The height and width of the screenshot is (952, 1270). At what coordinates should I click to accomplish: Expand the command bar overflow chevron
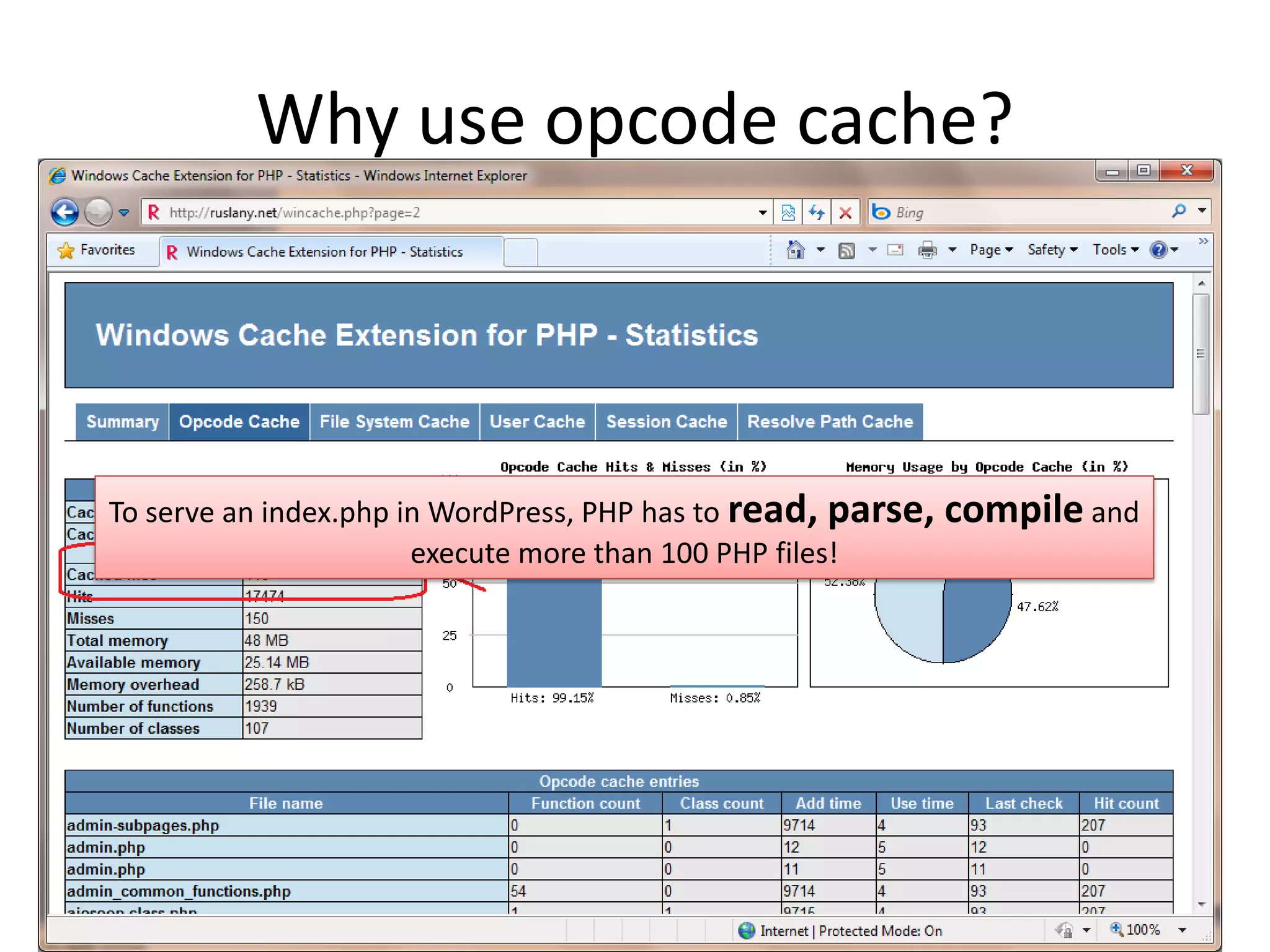(x=1203, y=241)
